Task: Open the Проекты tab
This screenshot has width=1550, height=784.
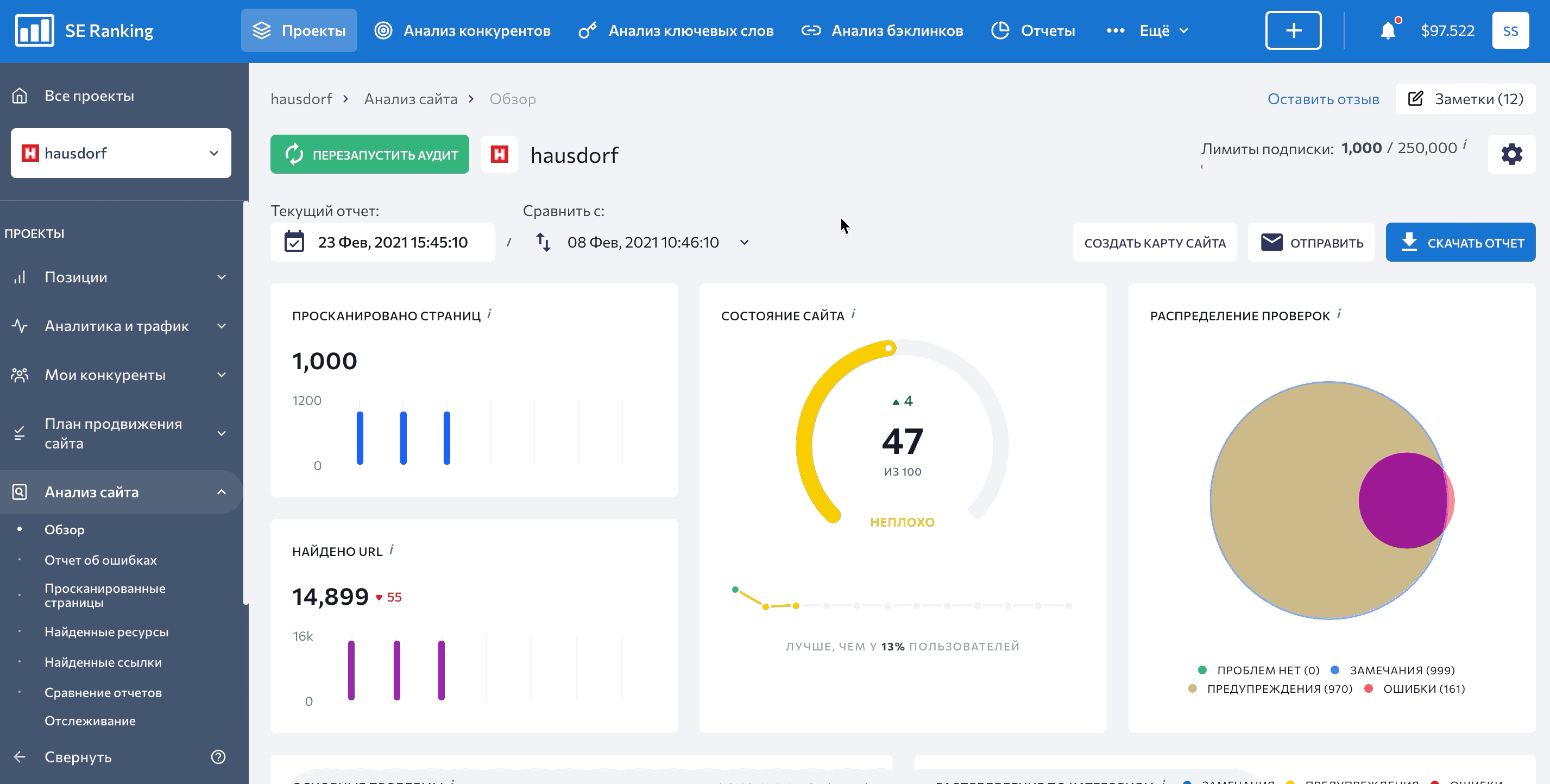Action: pos(299,30)
